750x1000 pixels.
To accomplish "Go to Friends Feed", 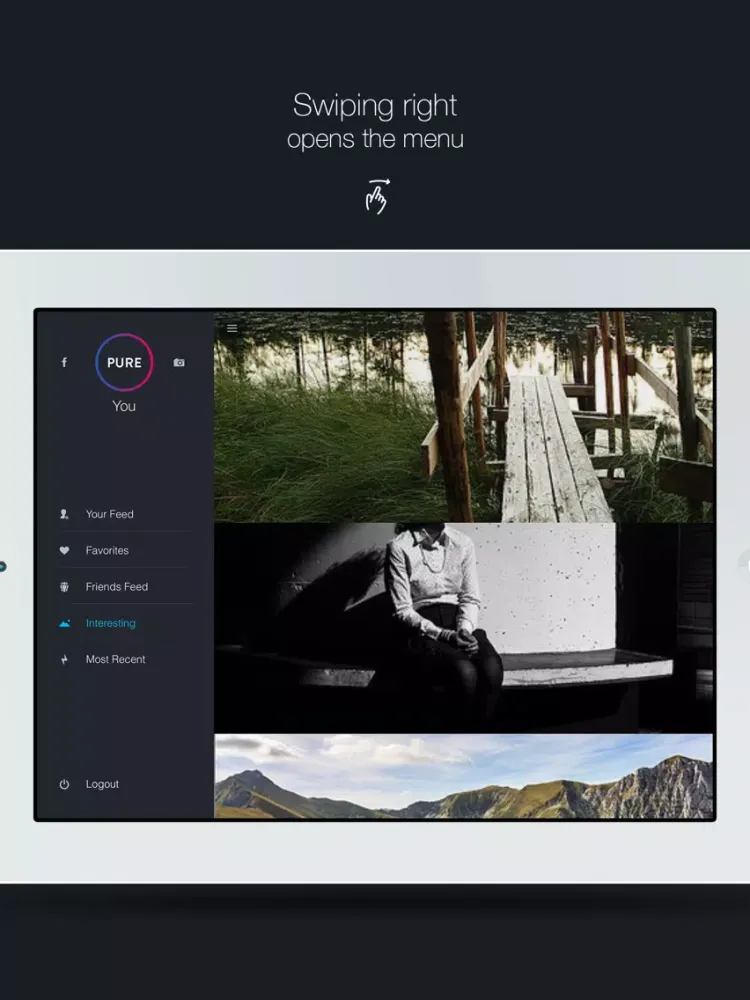I will 117,587.
